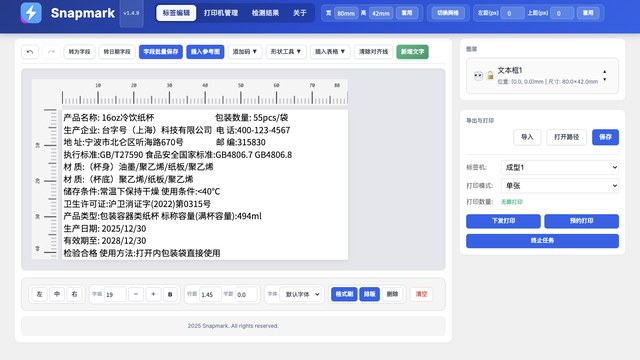Image resolution: width=640 pixels, height=360 pixels.
Task: Click the 字段批量保存 button
Action: [x=161, y=52]
